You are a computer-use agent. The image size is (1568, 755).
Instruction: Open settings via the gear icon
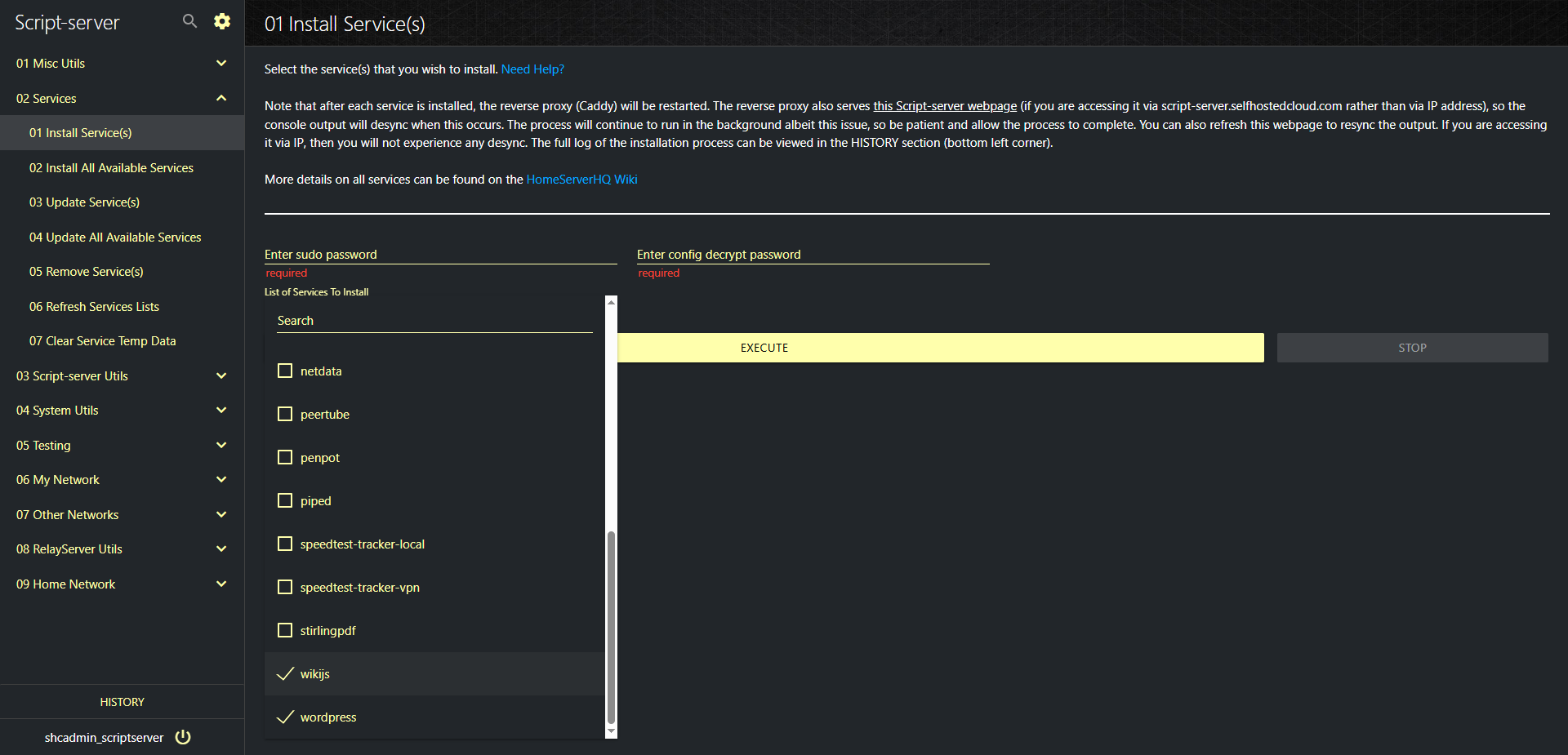pos(222,21)
